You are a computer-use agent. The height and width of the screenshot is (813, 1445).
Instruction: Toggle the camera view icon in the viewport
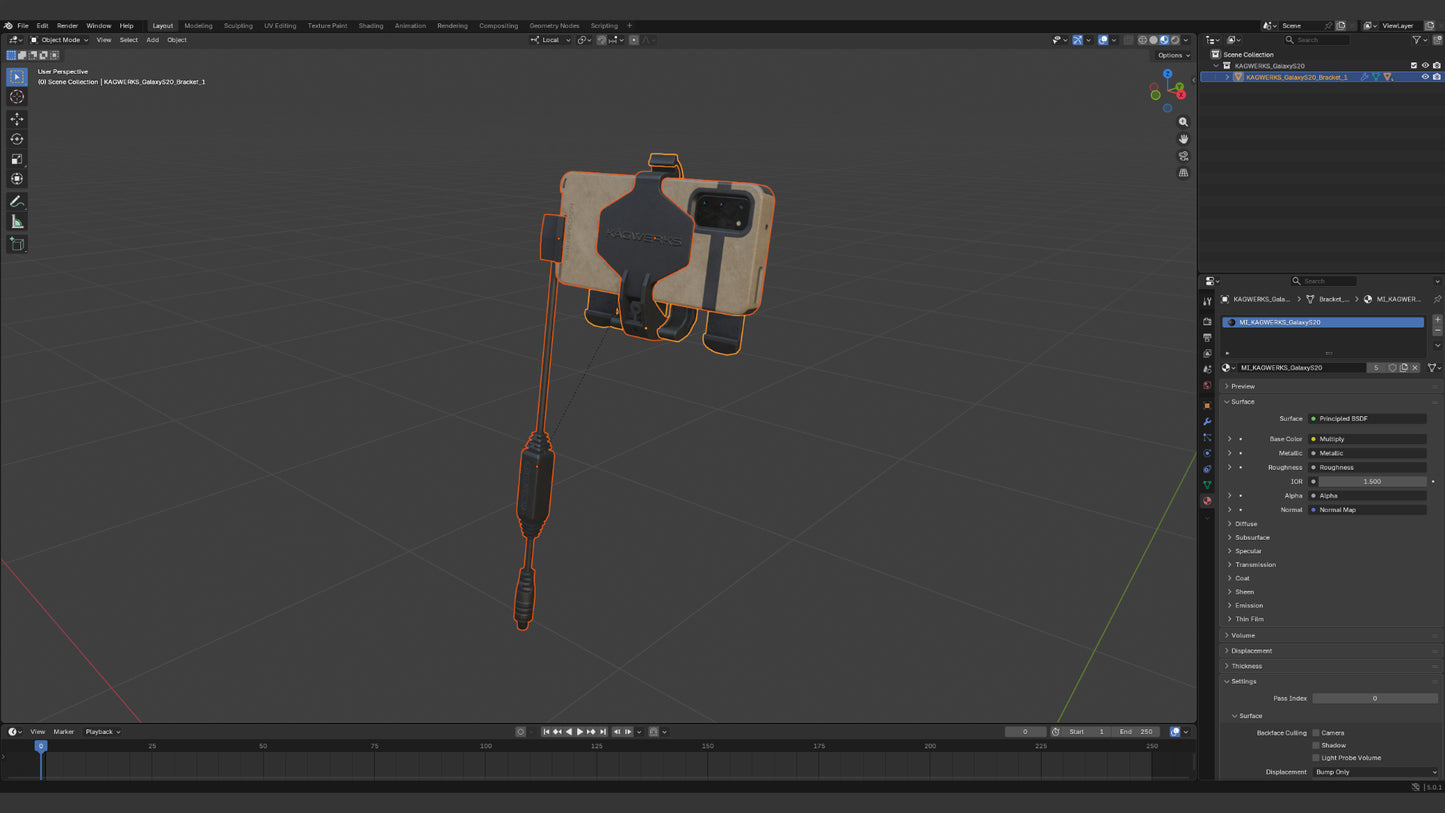[1183, 156]
